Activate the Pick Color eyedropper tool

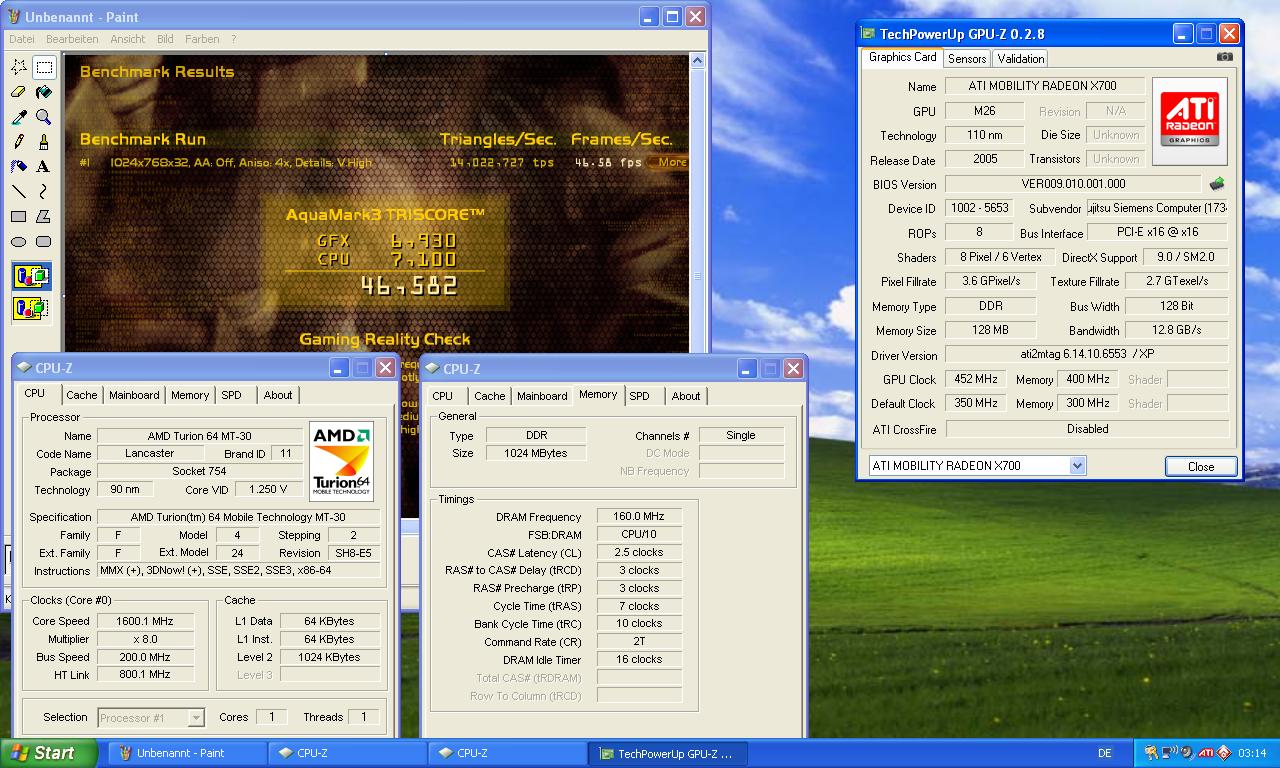point(19,117)
